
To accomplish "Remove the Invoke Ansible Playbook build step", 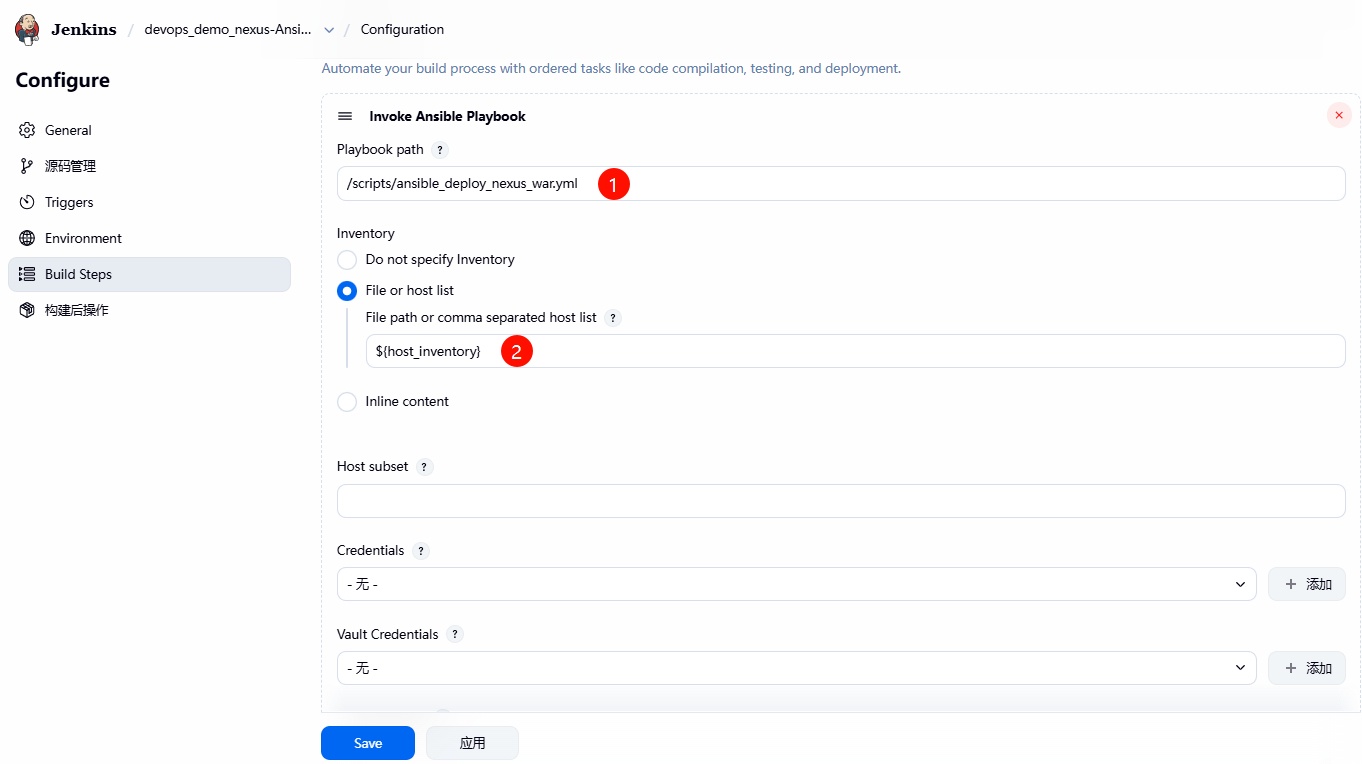I will pos(1338,115).
